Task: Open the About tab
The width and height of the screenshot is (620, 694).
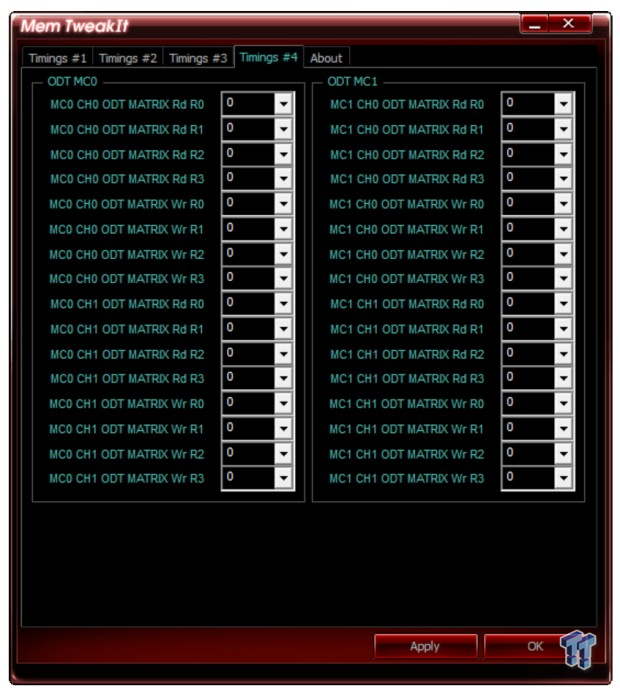Action: [x=327, y=58]
